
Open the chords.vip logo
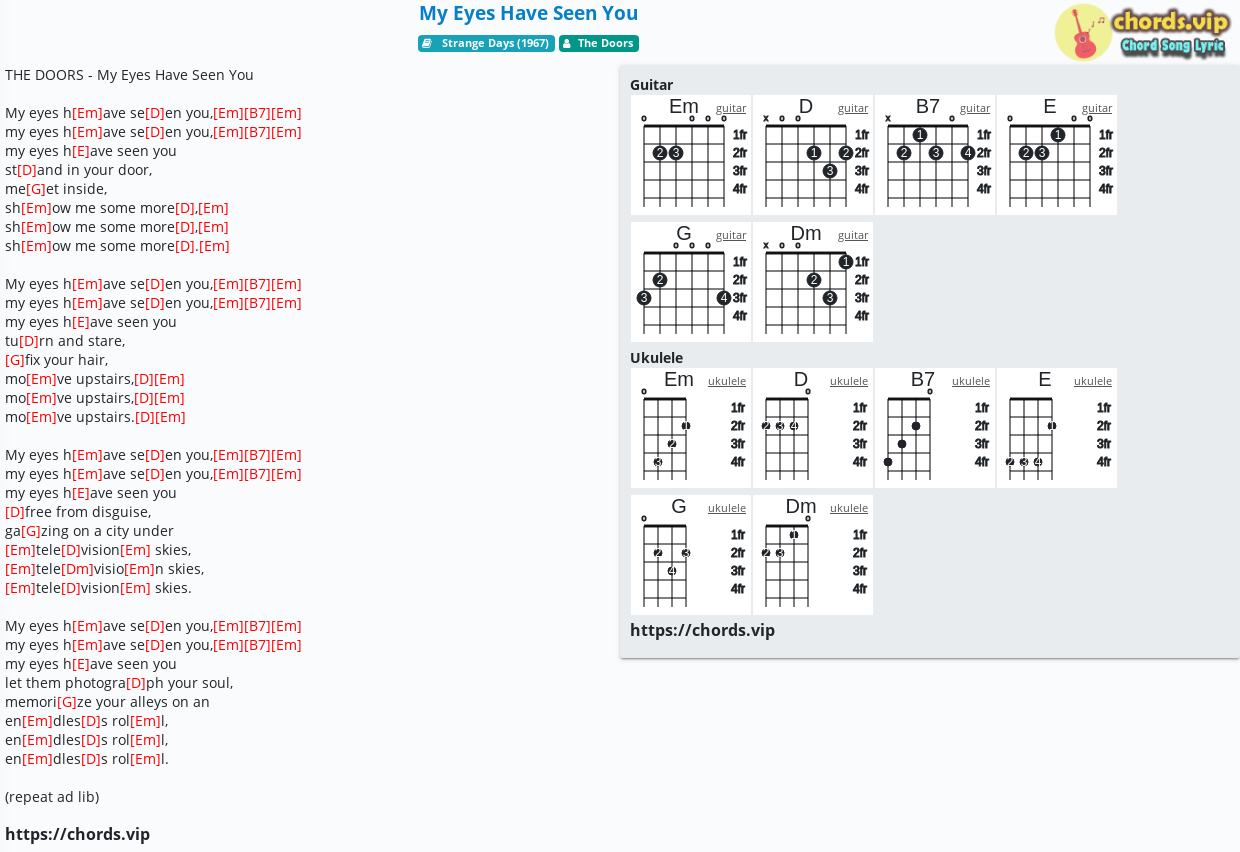1142,32
